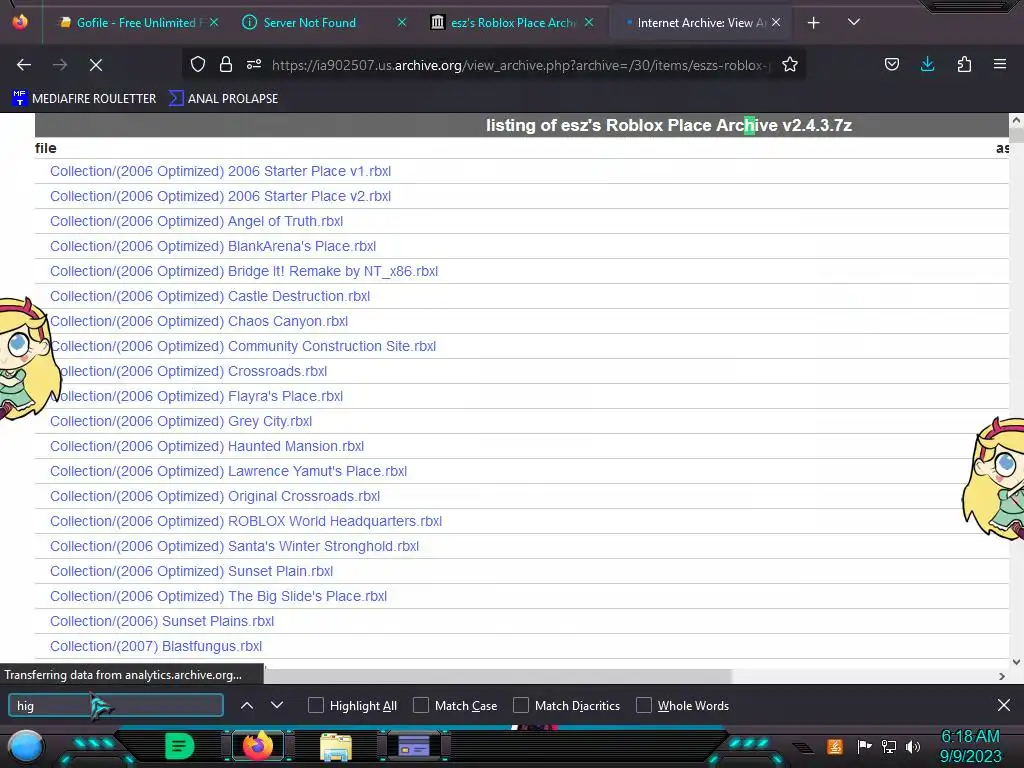The height and width of the screenshot is (768, 1024).
Task: Stop loading the page with the X button
Action: (95, 65)
